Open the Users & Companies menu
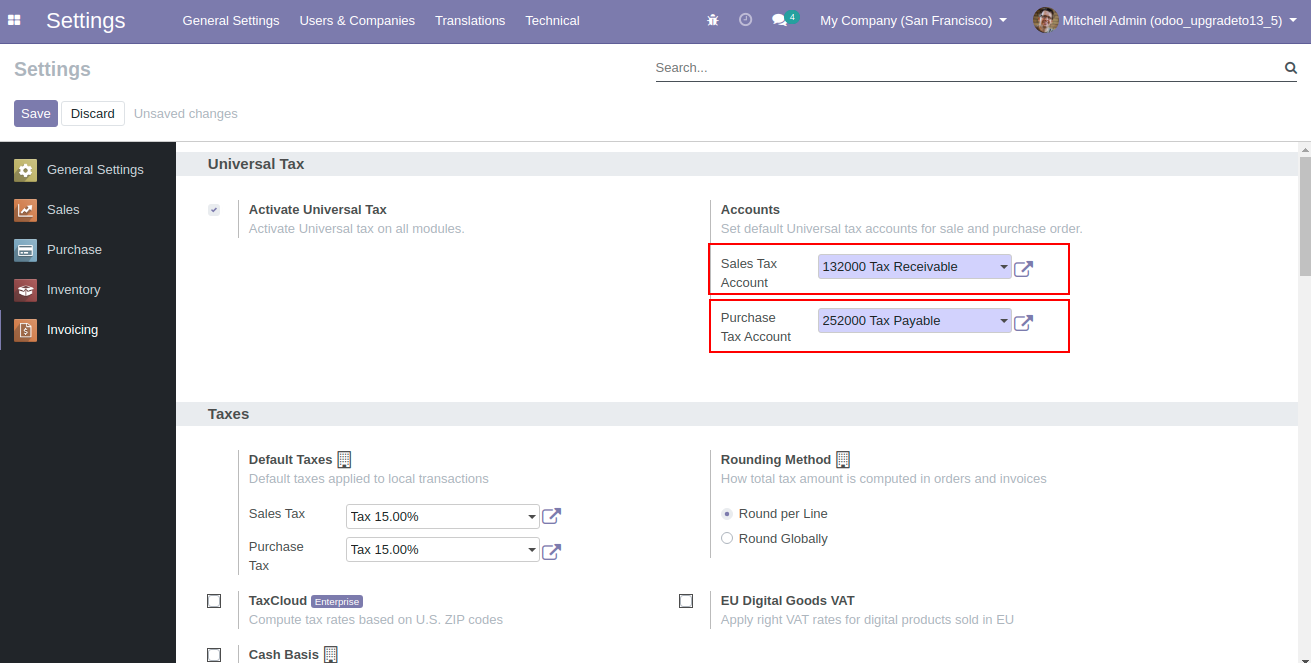 pos(357,20)
